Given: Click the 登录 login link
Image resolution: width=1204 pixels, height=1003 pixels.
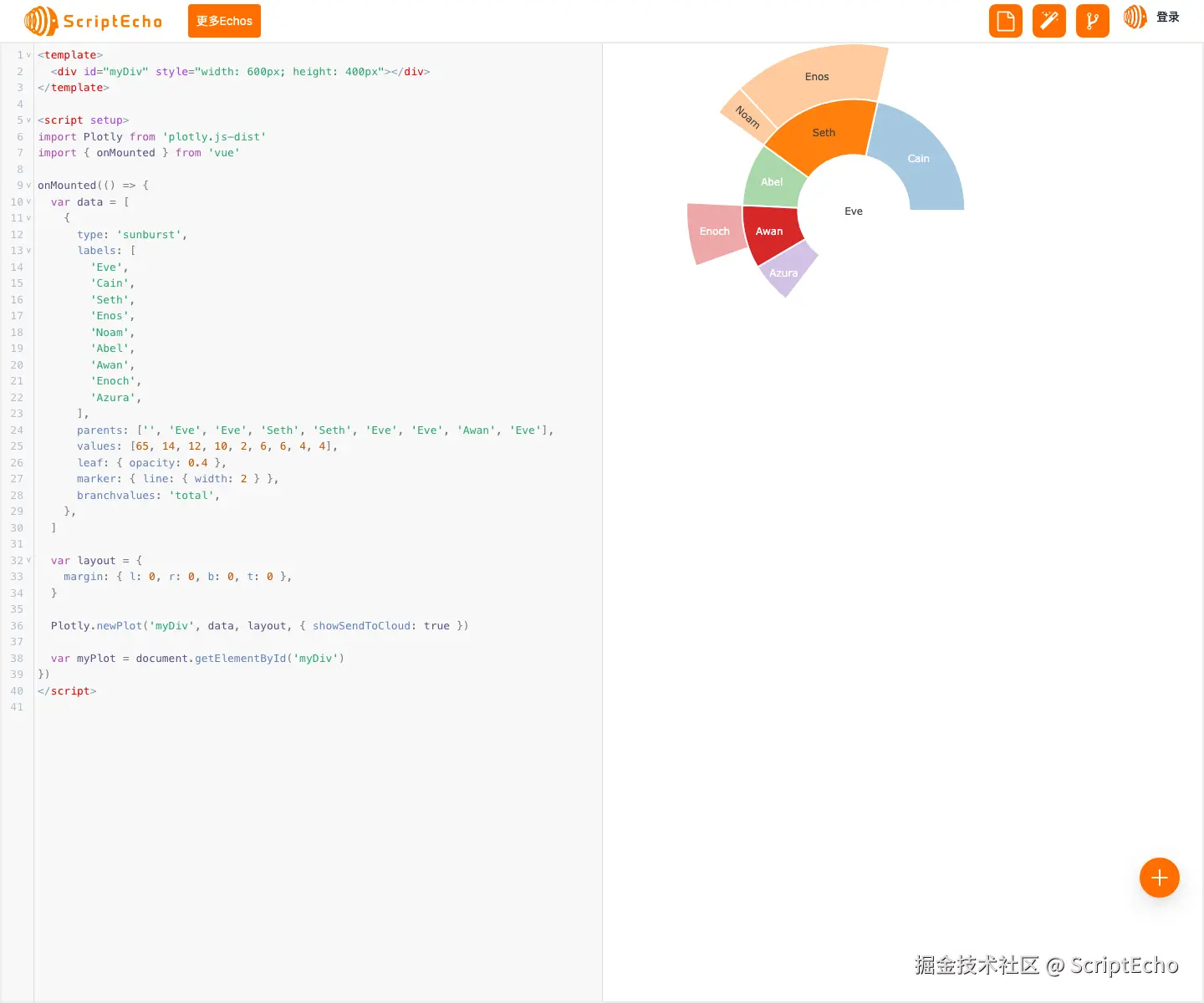Looking at the screenshot, I should coord(1168,17).
